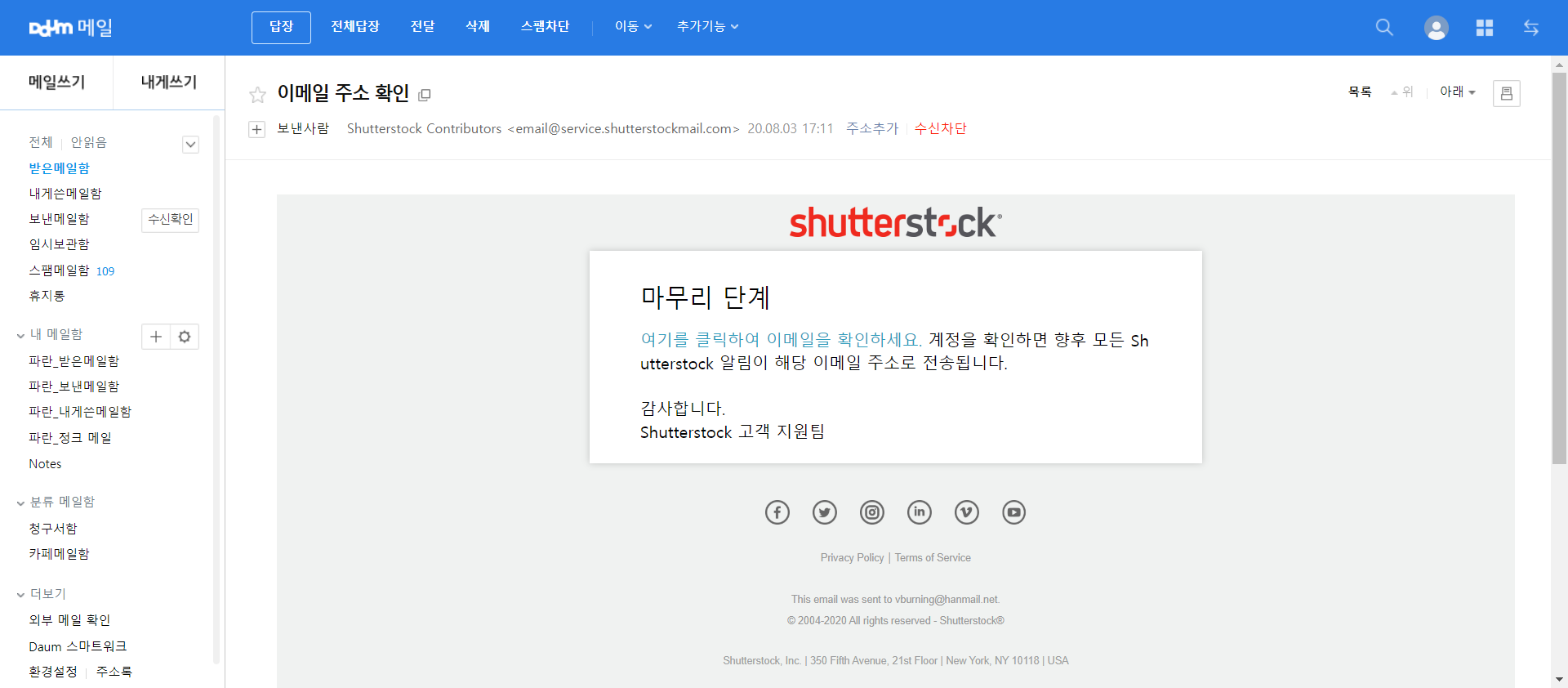Open 파란_내게쓴메일함 folder
This screenshot has height=688, width=1568.
pyautogui.click(x=80, y=412)
